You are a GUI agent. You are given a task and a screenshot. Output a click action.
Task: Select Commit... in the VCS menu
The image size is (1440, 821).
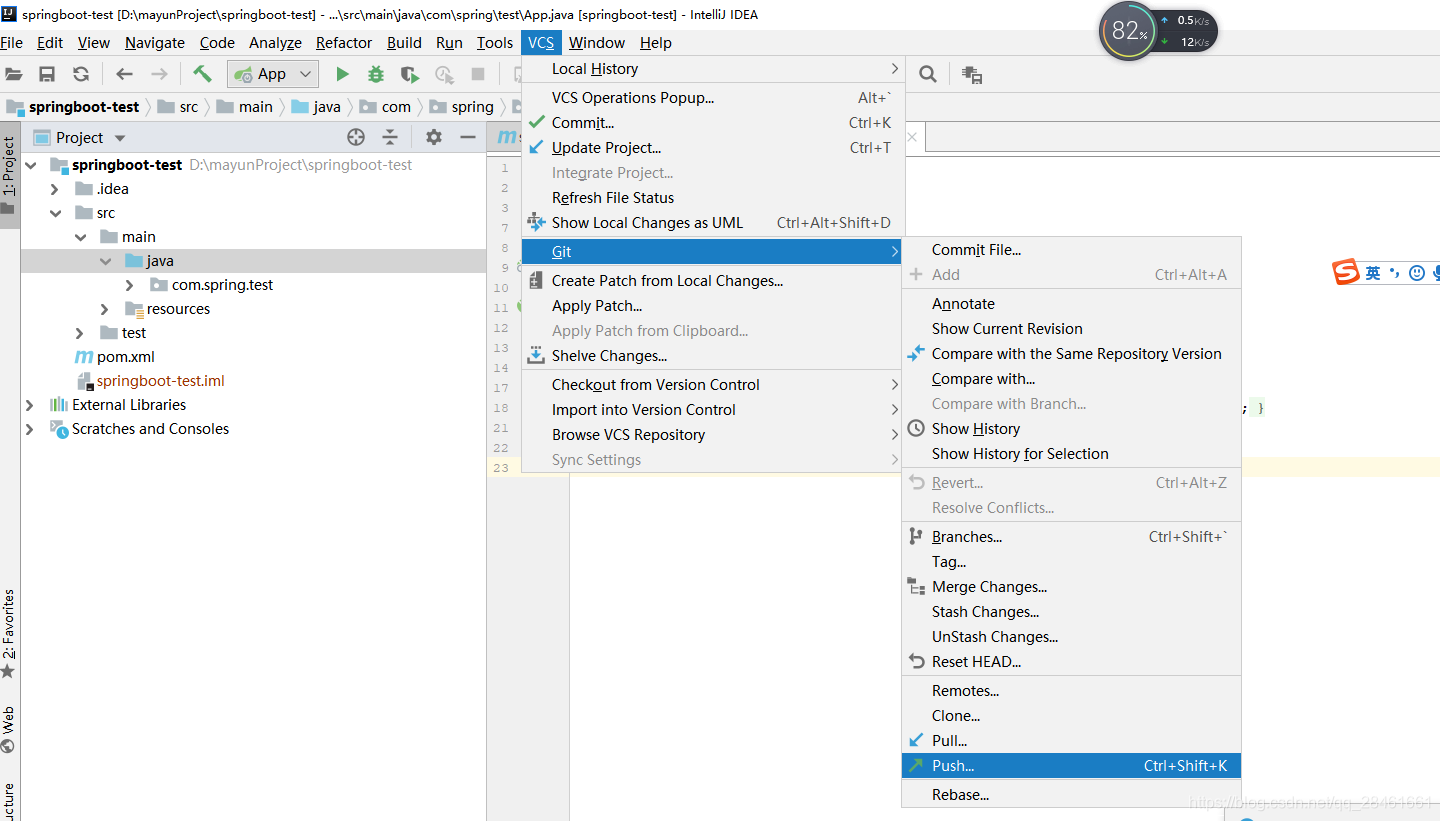click(x=713, y=123)
